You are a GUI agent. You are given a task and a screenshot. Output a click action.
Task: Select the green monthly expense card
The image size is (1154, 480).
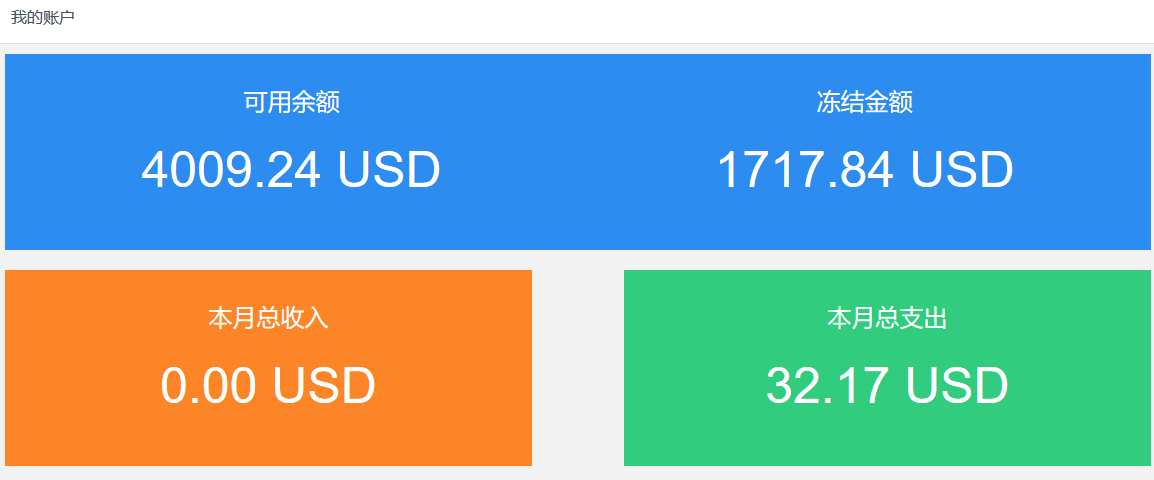888,368
